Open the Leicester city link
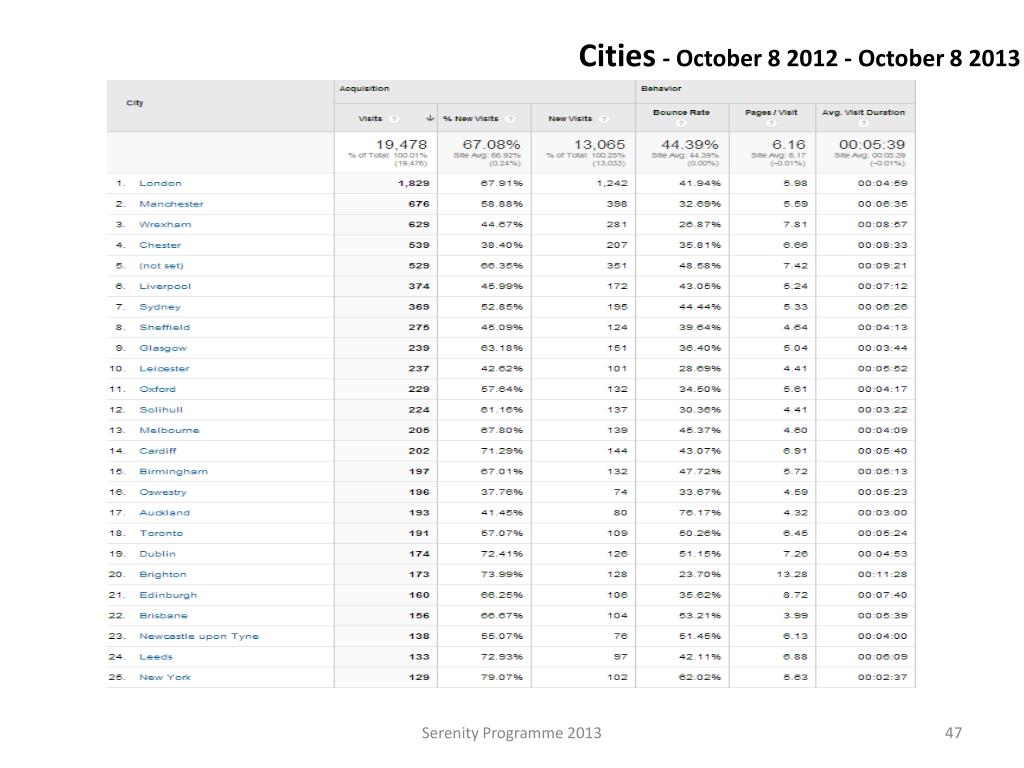 pos(164,368)
